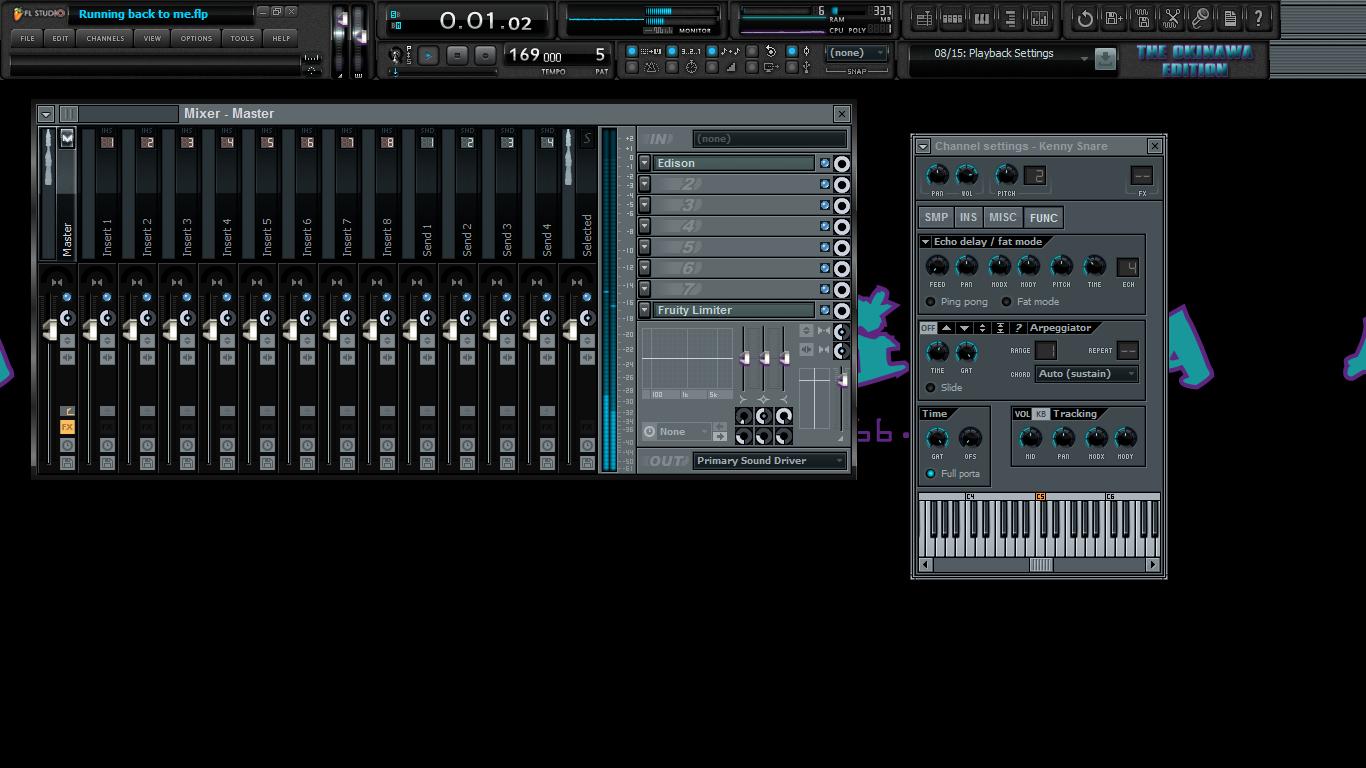The image size is (1366, 768).
Task: Toggle Full porta option
Action: coord(931,474)
